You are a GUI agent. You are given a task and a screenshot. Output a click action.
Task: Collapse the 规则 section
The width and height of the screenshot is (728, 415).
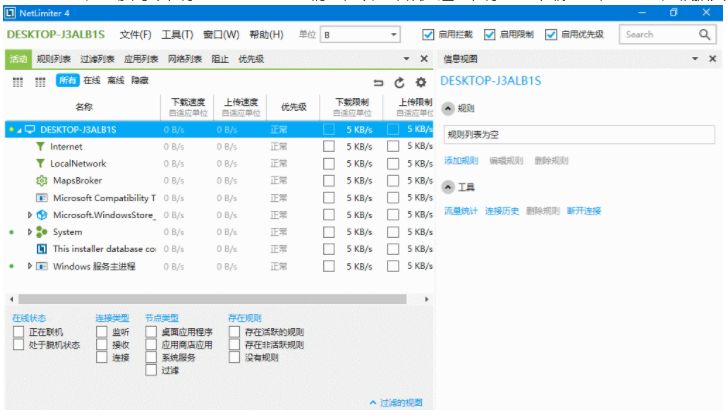[448, 109]
